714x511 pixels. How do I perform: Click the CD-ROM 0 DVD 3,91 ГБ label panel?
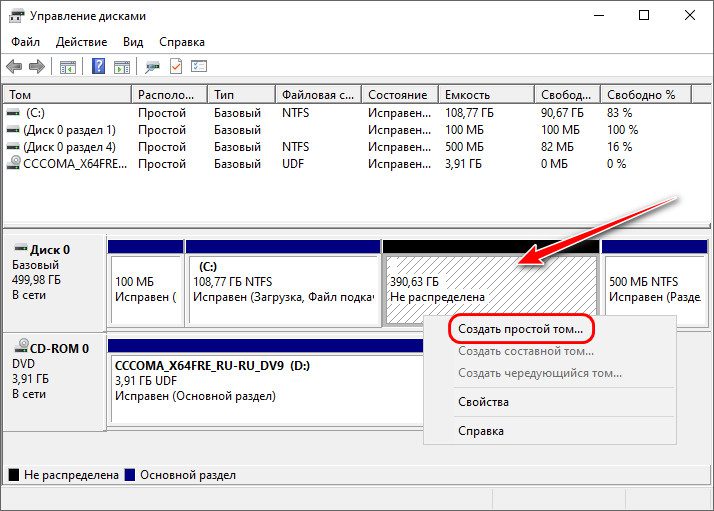55,382
